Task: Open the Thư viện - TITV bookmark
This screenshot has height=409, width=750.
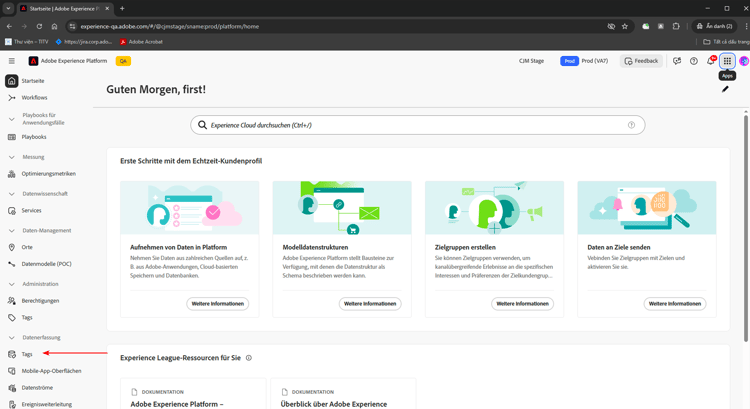Action: click(27, 42)
